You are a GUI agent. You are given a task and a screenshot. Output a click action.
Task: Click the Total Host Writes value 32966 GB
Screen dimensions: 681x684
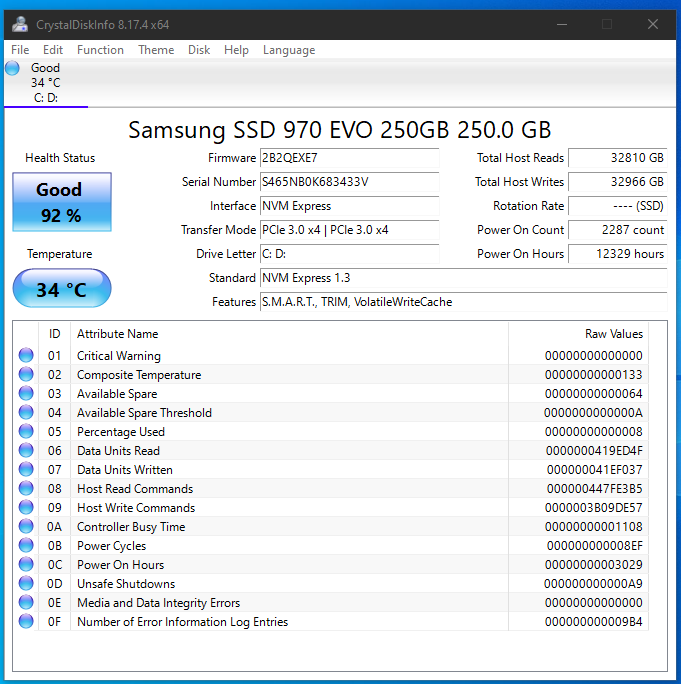point(618,182)
